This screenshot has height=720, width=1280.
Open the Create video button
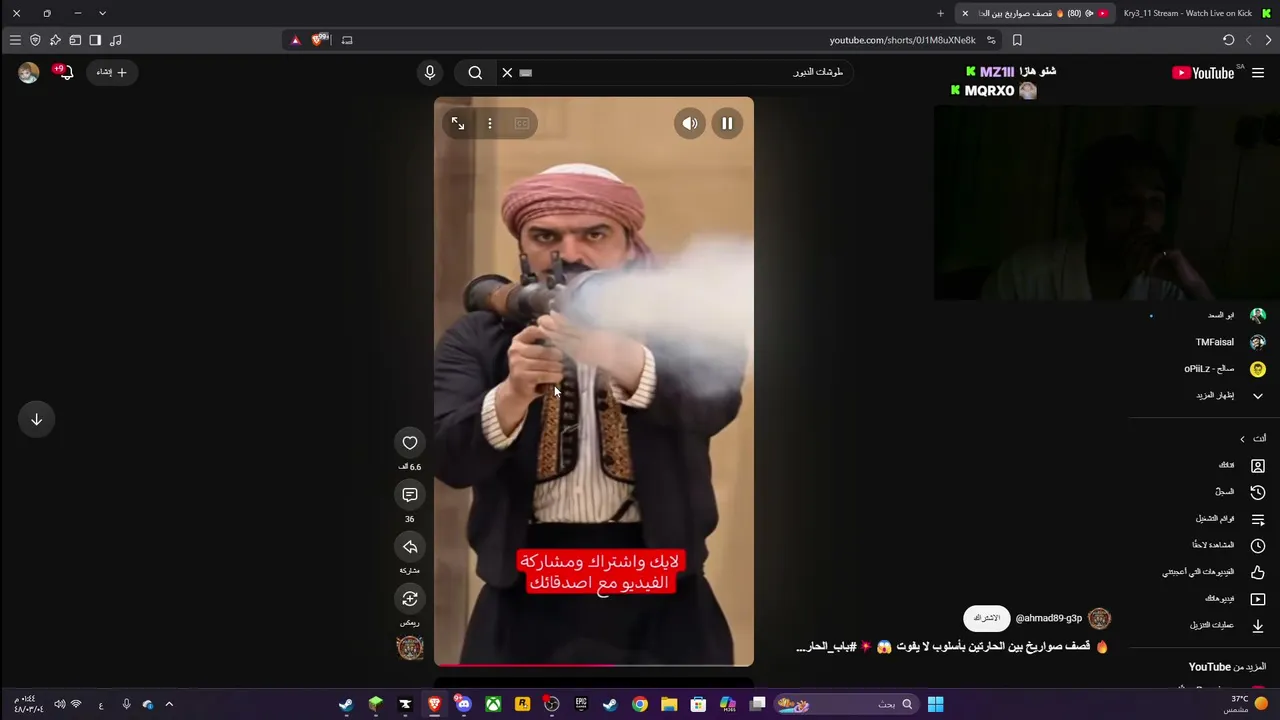point(111,72)
